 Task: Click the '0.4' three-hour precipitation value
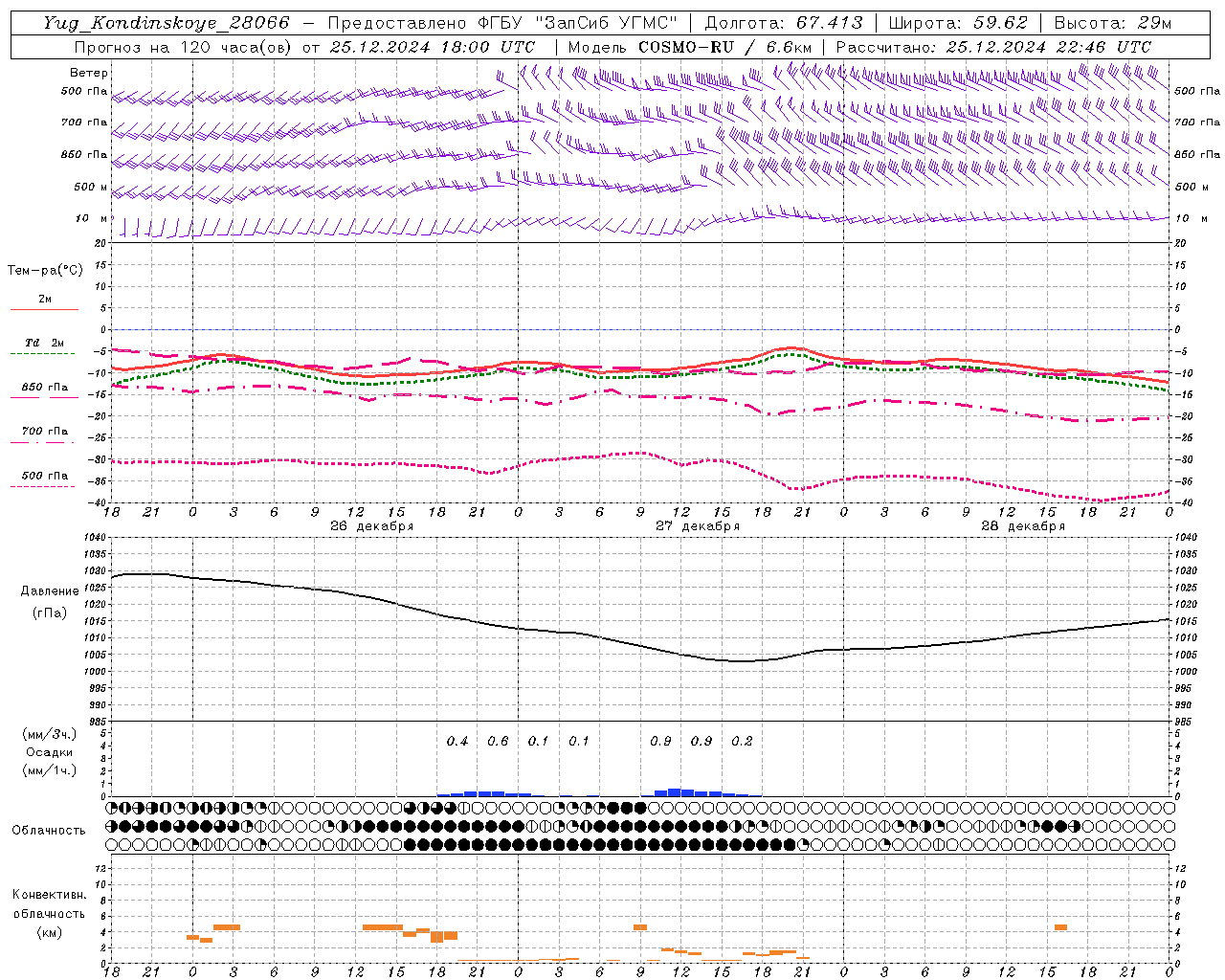tap(457, 742)
